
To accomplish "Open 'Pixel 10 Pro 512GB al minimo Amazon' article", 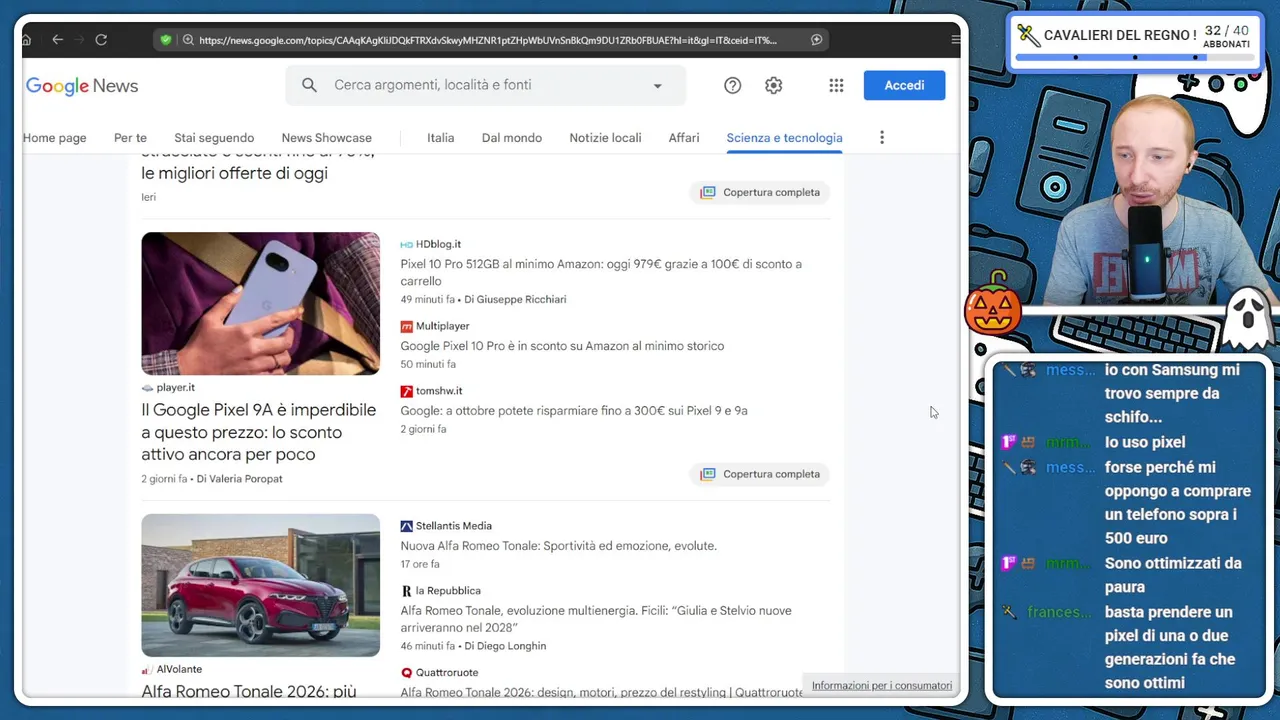I will pos(601,272).
